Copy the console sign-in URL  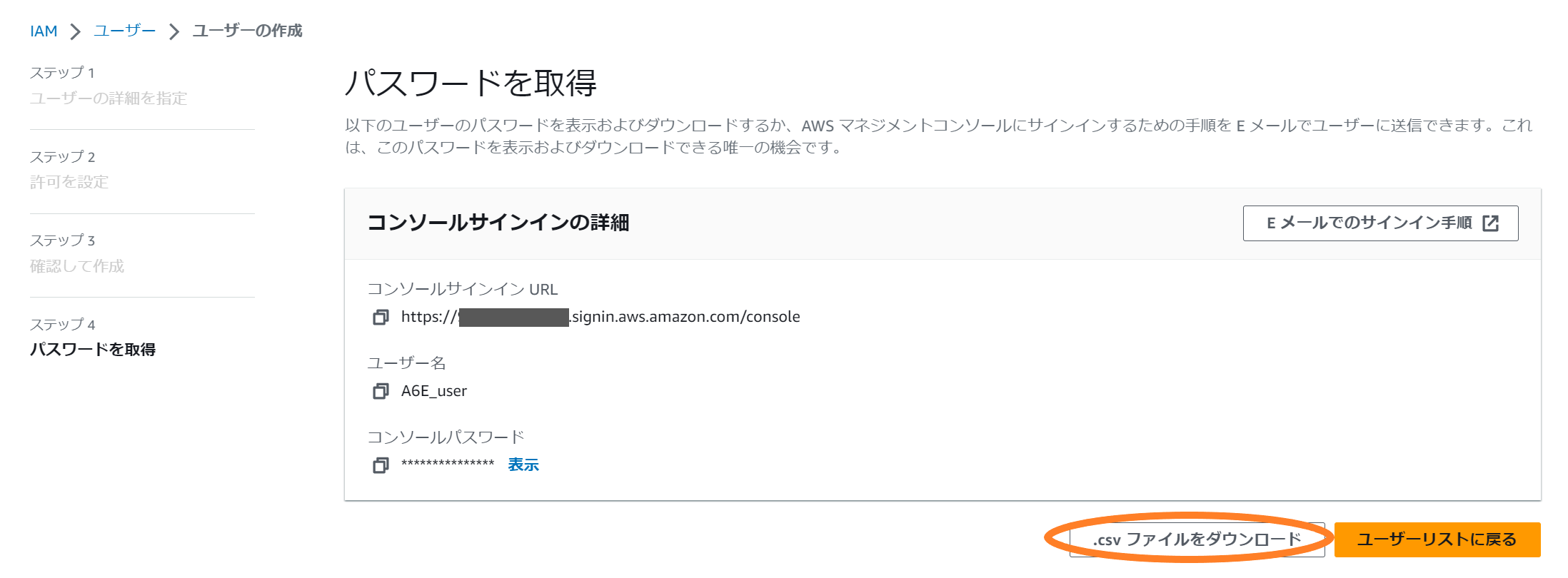pos(381,317)
